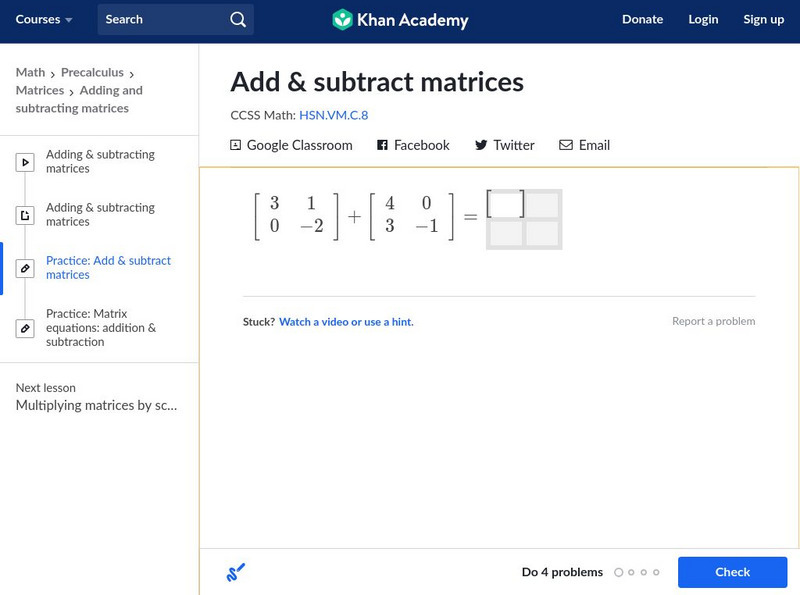Viewport: 800px width, 595px height.
Task: Click the Report a problem link
Action: click(x=713, y=322)
